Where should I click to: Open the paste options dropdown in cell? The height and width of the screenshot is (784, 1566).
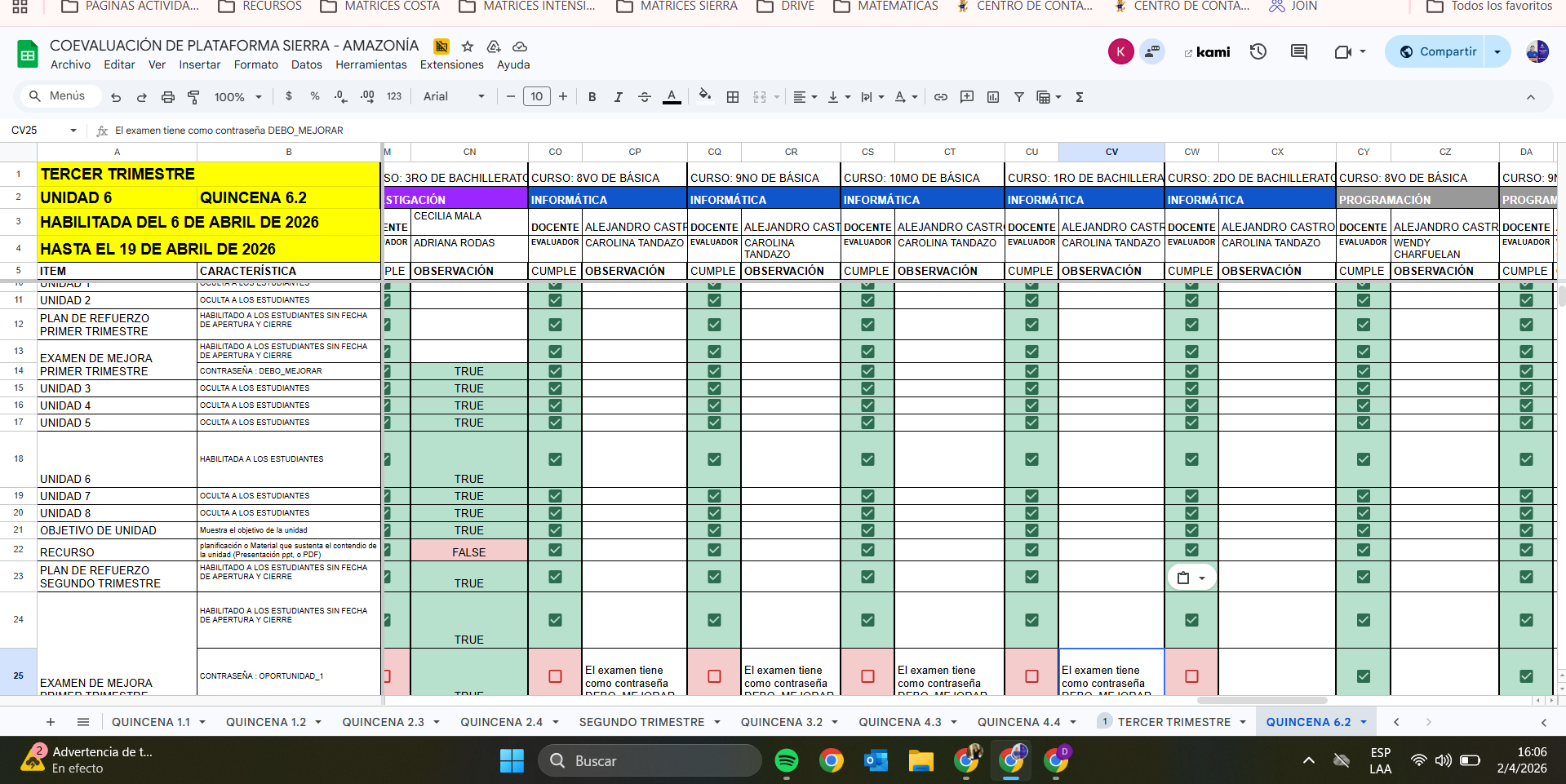coord(1191,578)
